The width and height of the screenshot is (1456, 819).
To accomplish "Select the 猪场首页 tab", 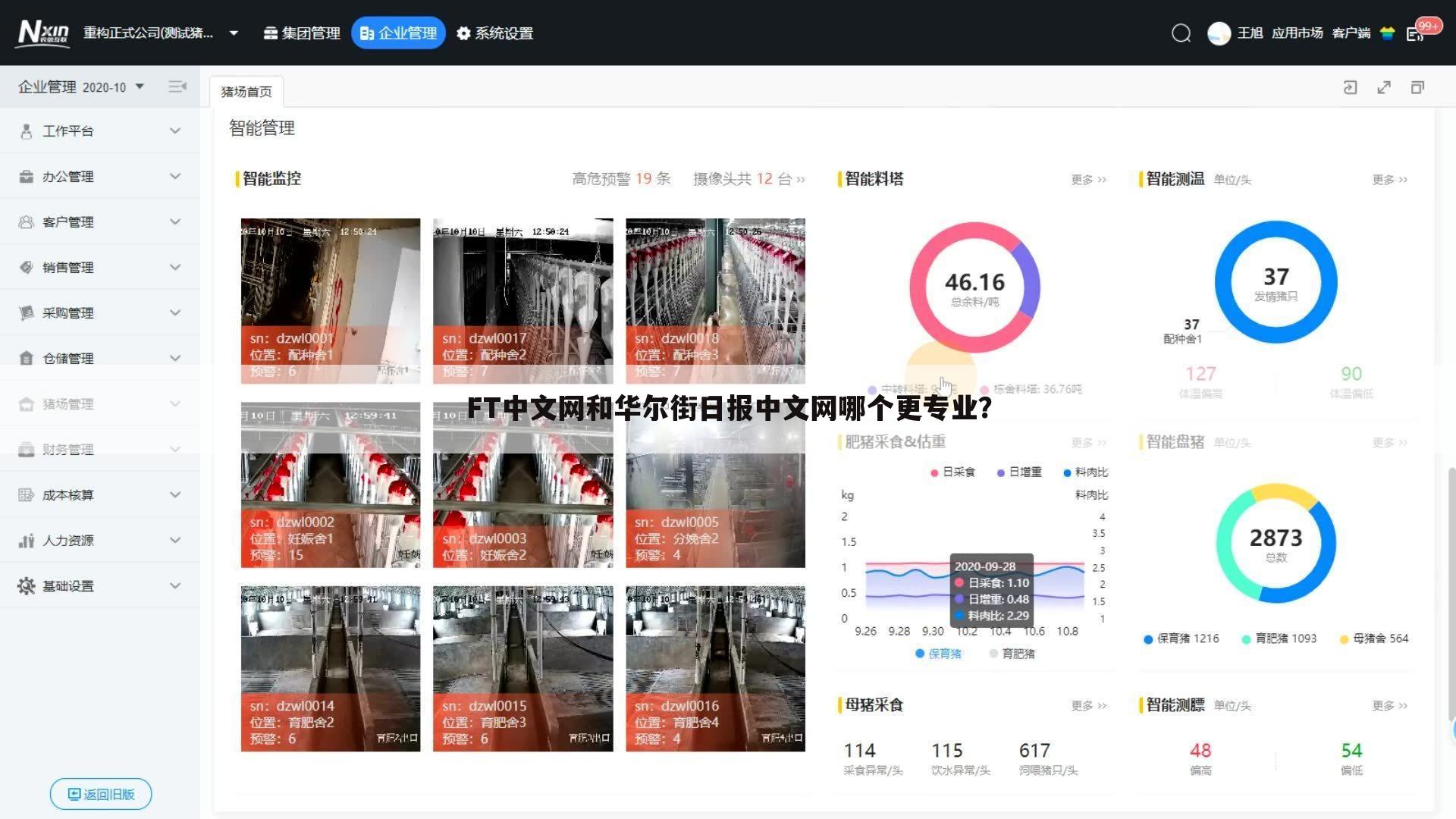I will tap(246, 92).
